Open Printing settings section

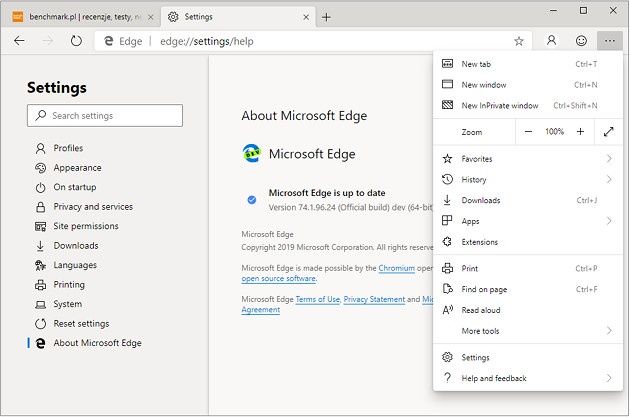point(69,285)
